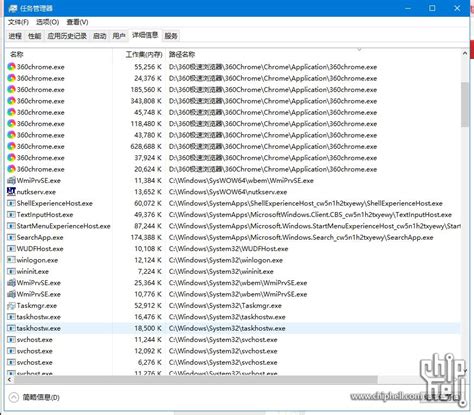Switch to the 启动 tab

point(100,36)
